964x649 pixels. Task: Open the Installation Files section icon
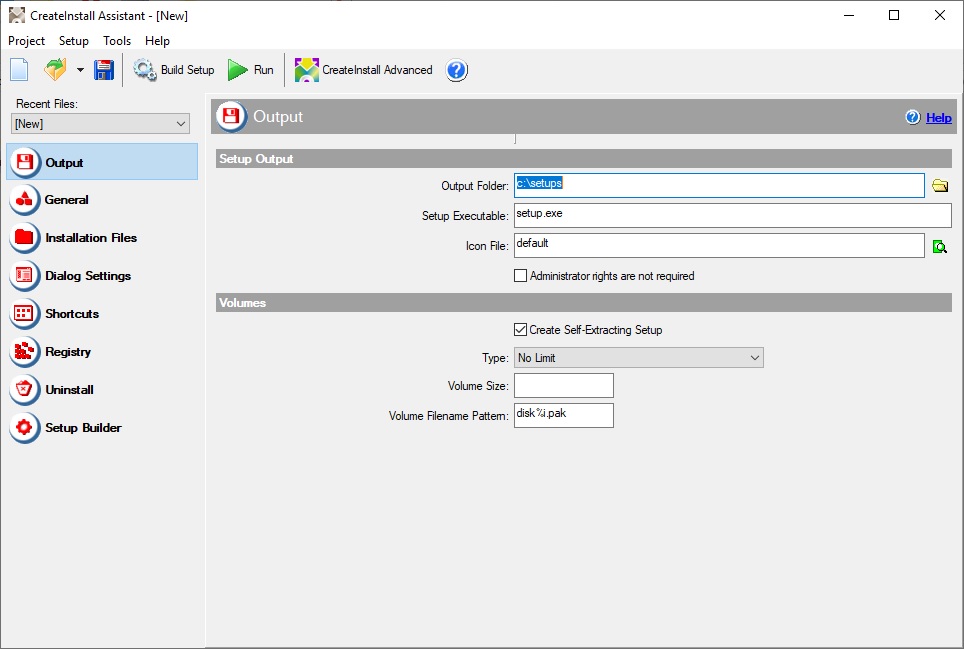click(25, 238)
